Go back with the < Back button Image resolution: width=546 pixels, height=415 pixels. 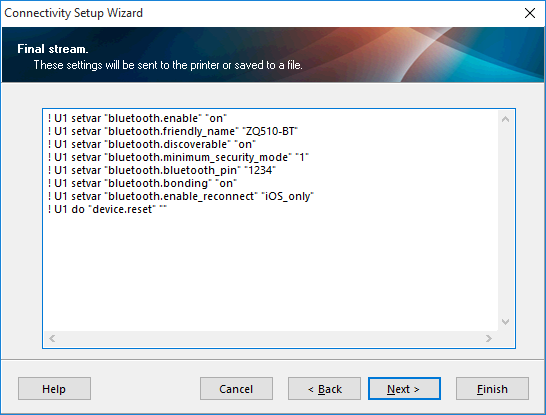(324, 389)
